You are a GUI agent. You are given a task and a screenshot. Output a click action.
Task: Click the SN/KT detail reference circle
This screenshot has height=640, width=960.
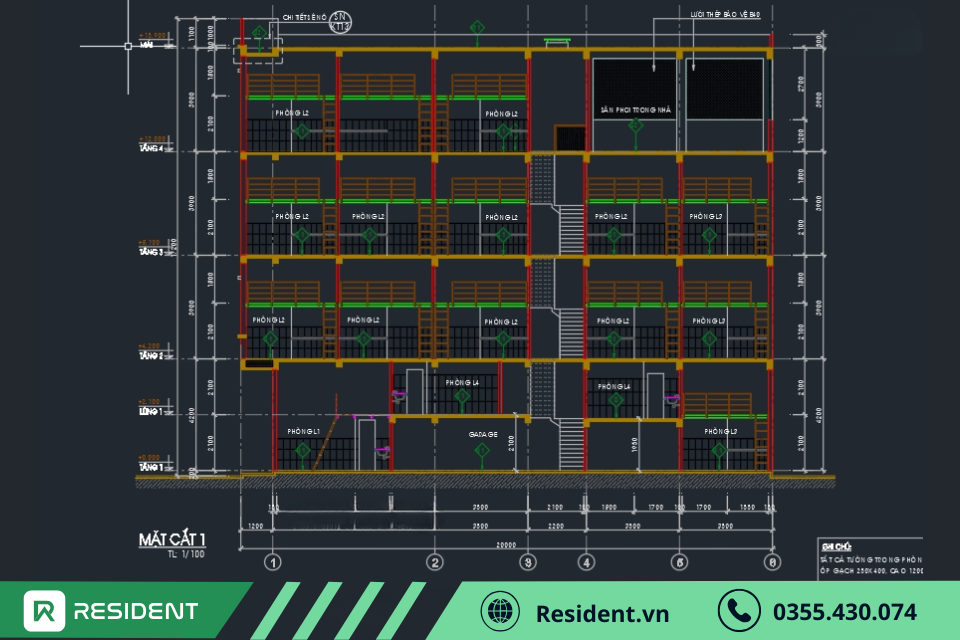(341, 20)
